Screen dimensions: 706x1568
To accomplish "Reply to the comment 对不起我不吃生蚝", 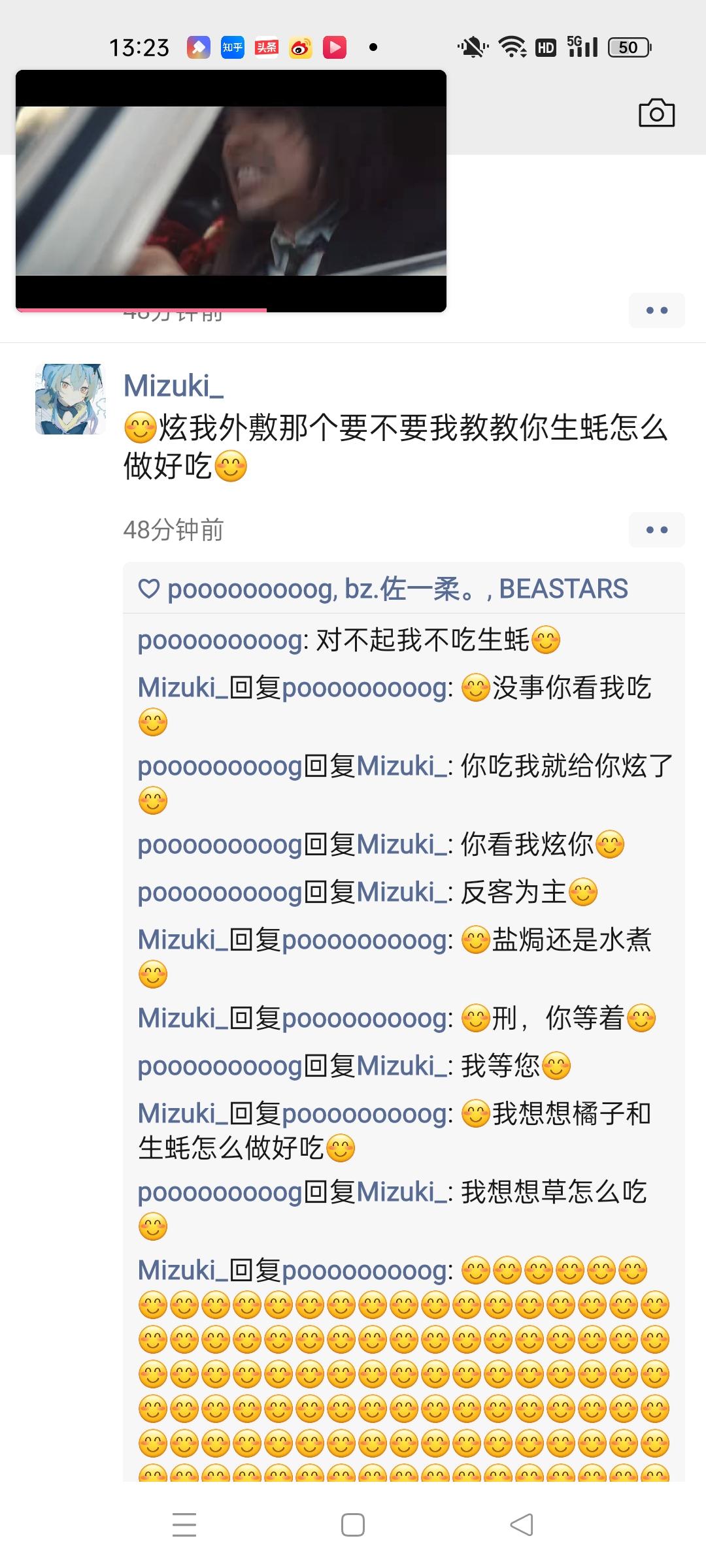I will point(349,640).
